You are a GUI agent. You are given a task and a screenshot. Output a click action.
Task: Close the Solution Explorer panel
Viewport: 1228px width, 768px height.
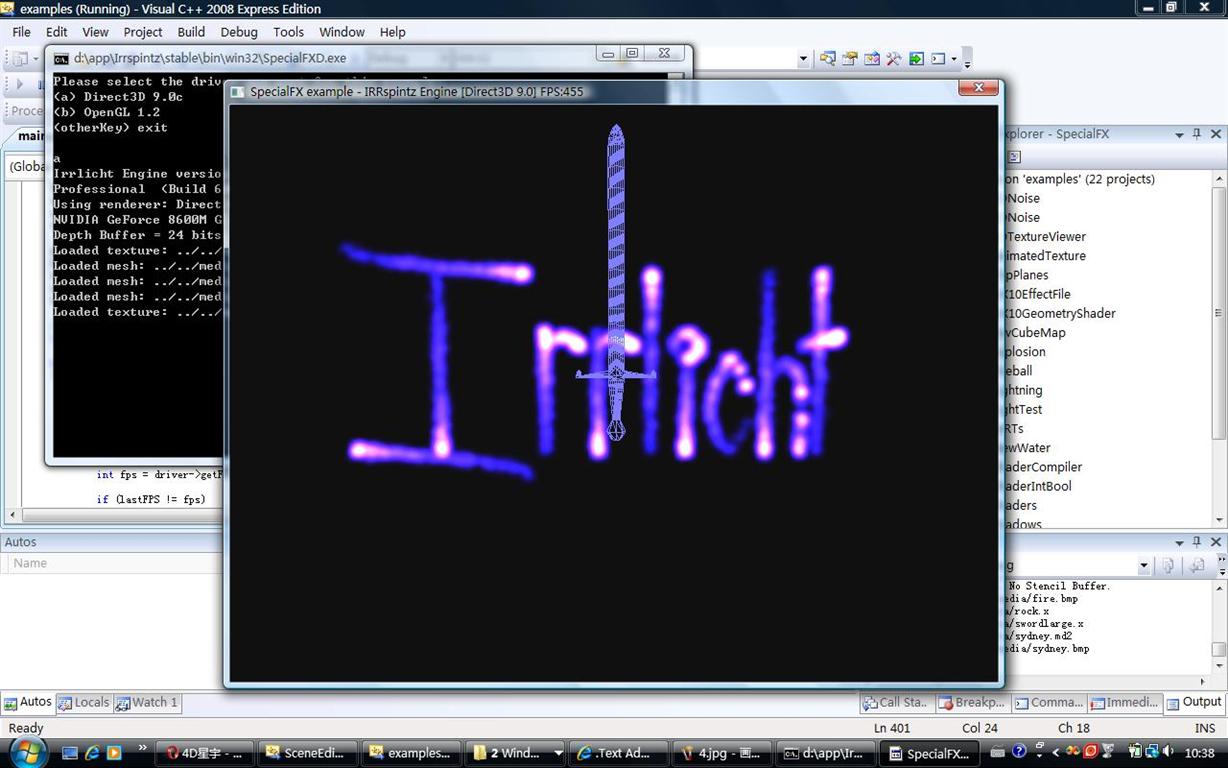point(1216,134)
